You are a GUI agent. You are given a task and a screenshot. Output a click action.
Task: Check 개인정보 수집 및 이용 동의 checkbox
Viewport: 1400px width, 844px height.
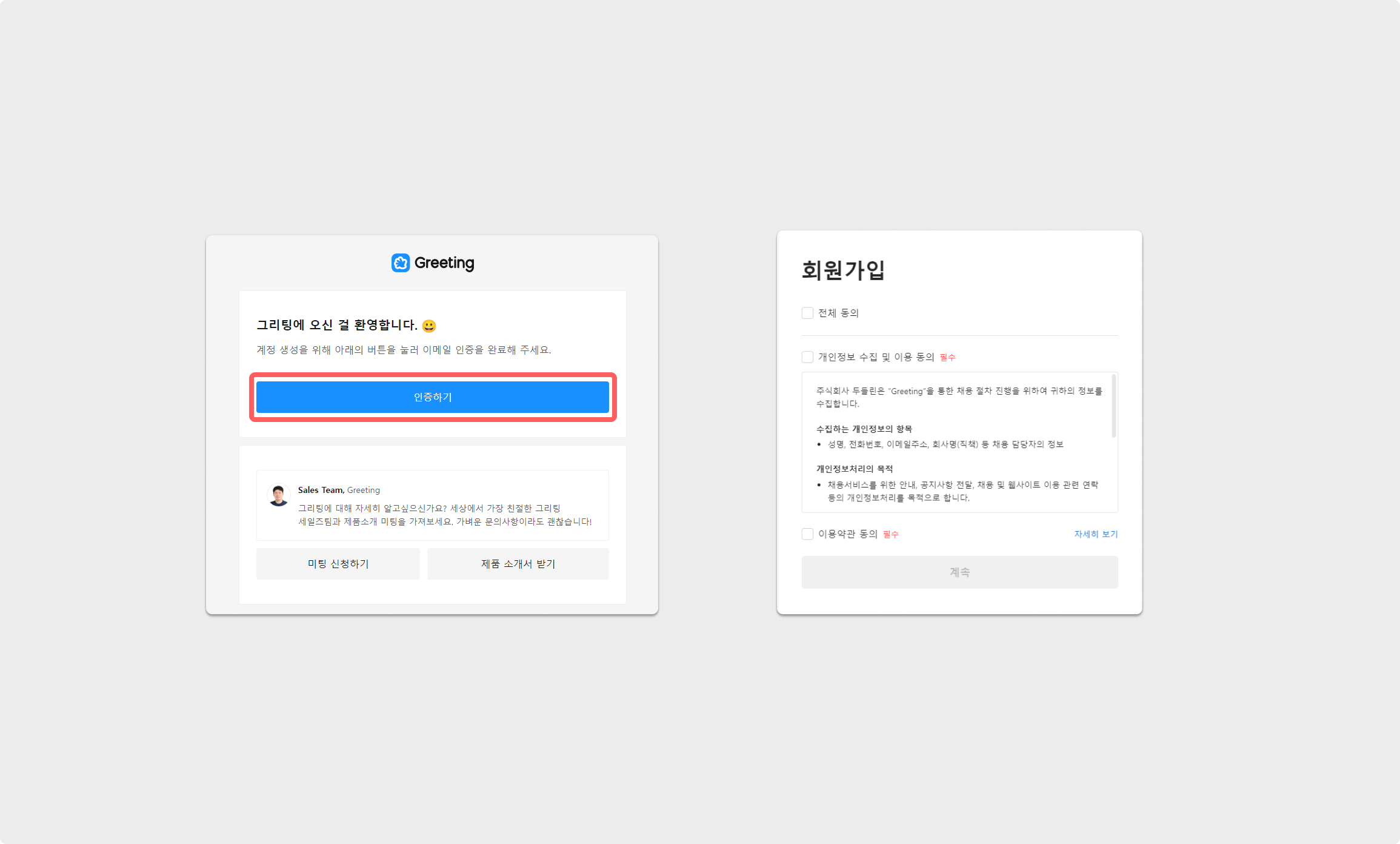point(807,357)
